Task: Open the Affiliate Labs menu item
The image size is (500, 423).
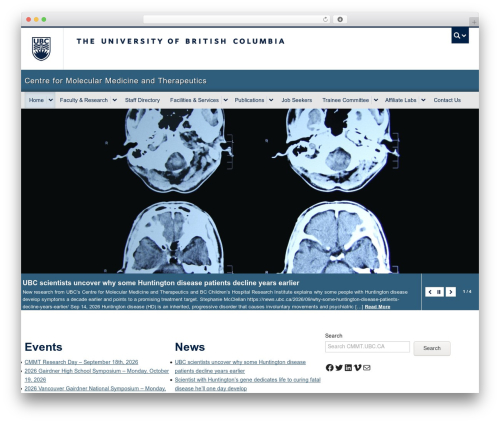Action: 400,100
